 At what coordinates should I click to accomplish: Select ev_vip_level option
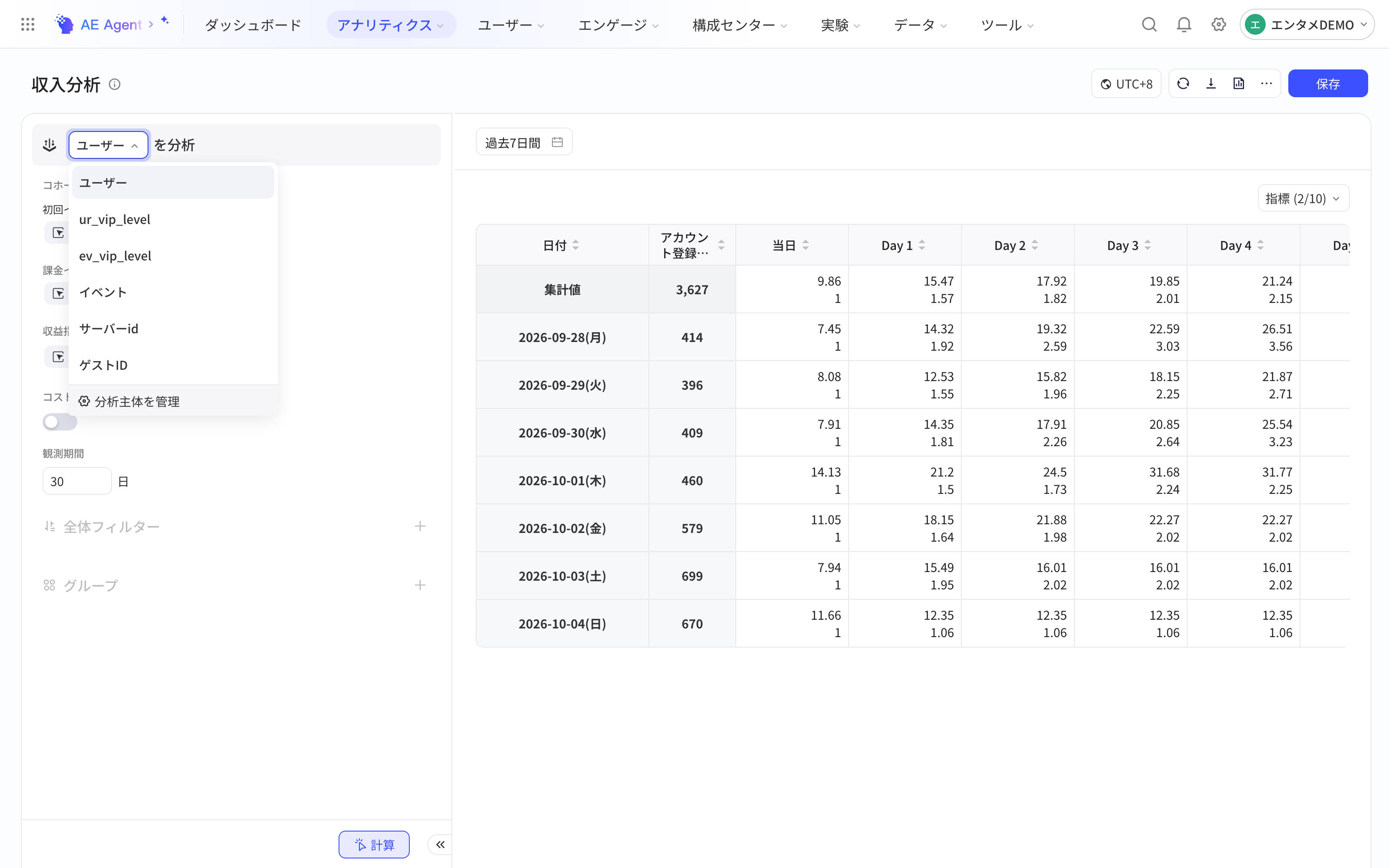(x=173, y=256)
